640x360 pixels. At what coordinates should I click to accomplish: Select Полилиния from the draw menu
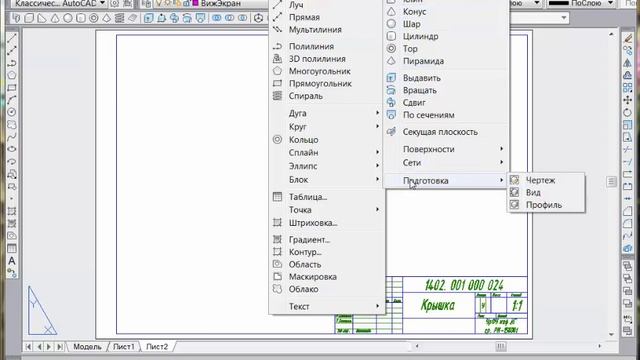327,47
